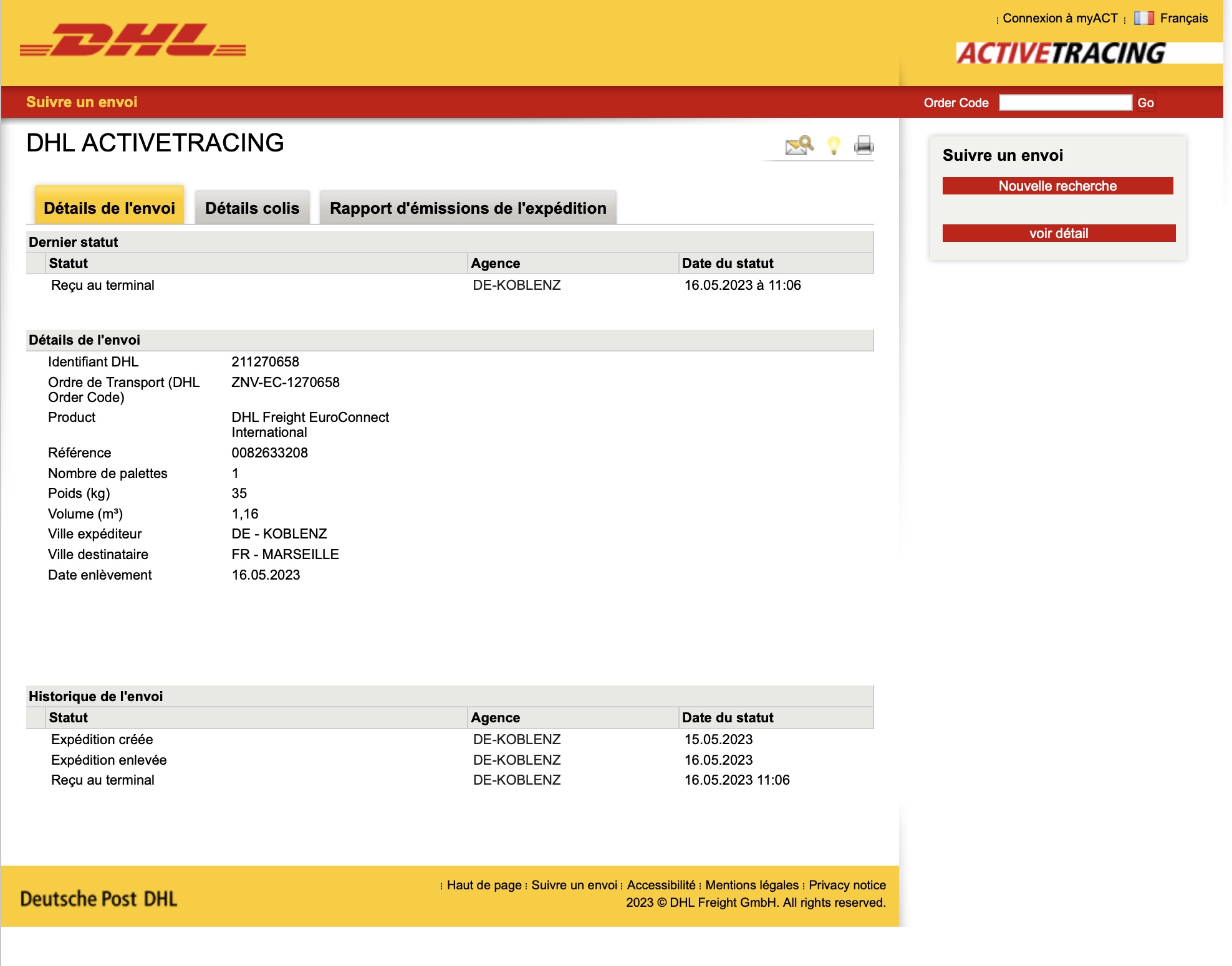Open Rapport d'émissions de l'expédition tab
The image size is (1232, 966).
468,208
